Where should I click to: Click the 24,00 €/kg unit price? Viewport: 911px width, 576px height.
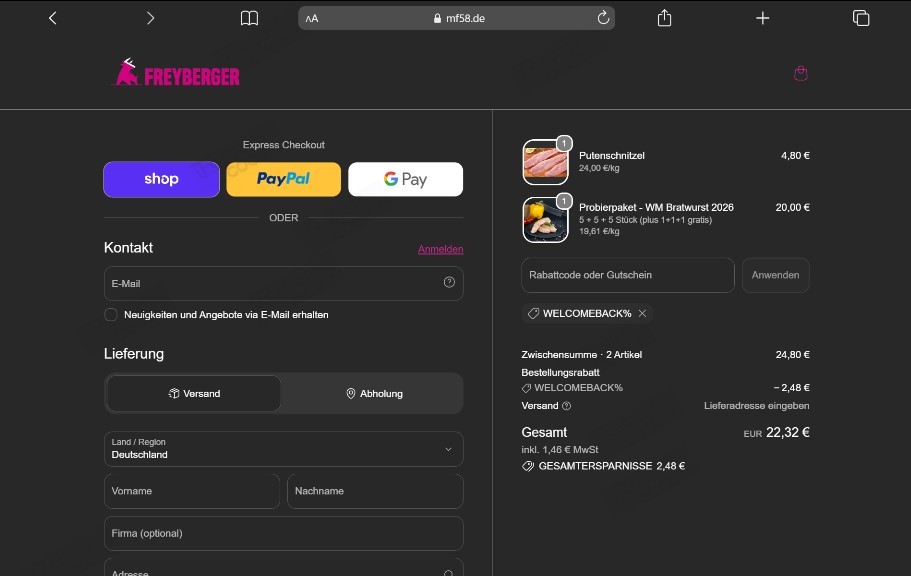pos(599,168)
